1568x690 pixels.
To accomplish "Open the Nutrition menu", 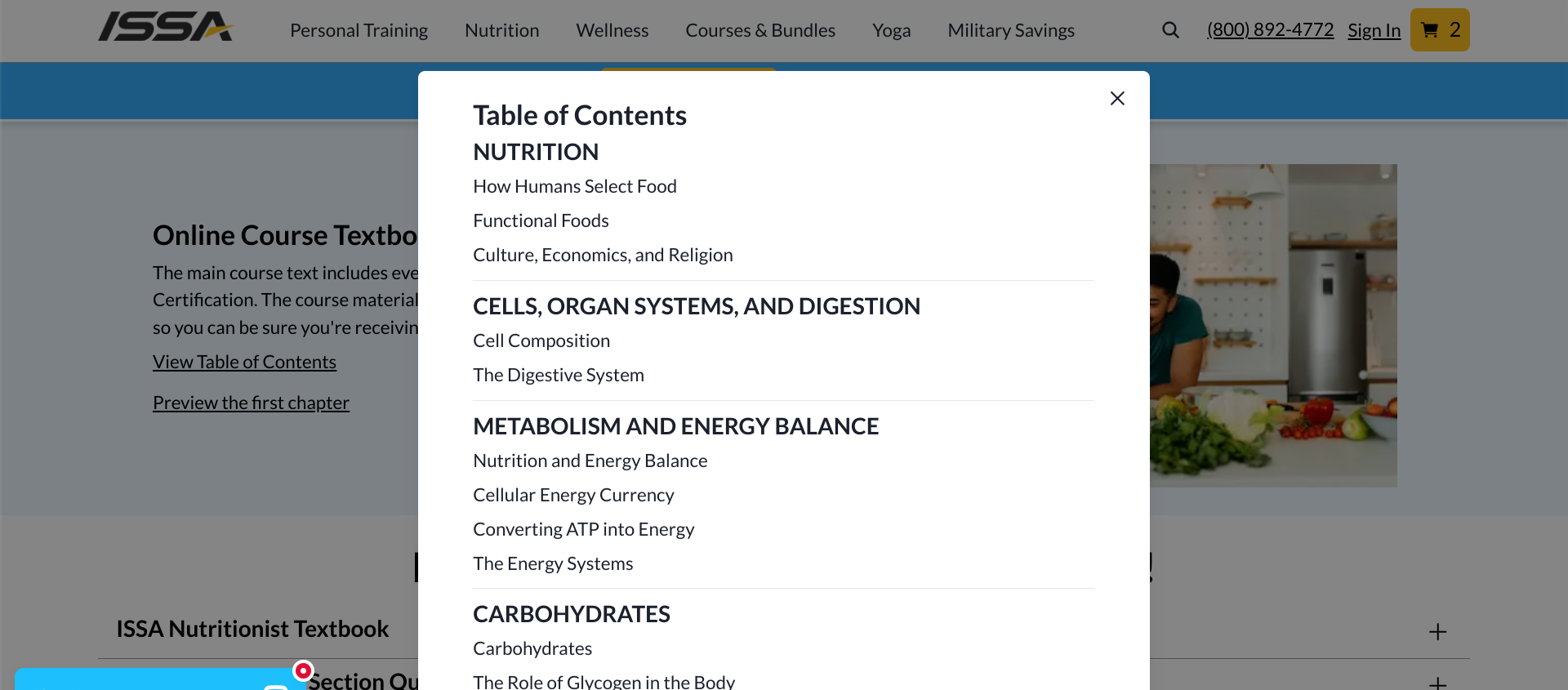I will pos(501,30).
